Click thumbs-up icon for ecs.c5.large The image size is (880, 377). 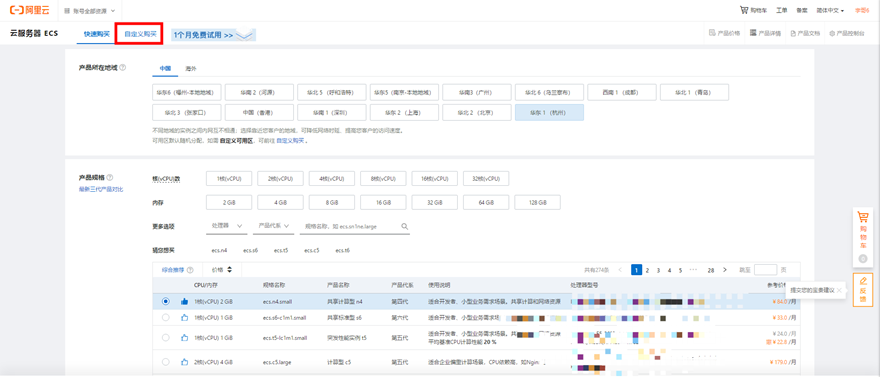click(184, 362)
